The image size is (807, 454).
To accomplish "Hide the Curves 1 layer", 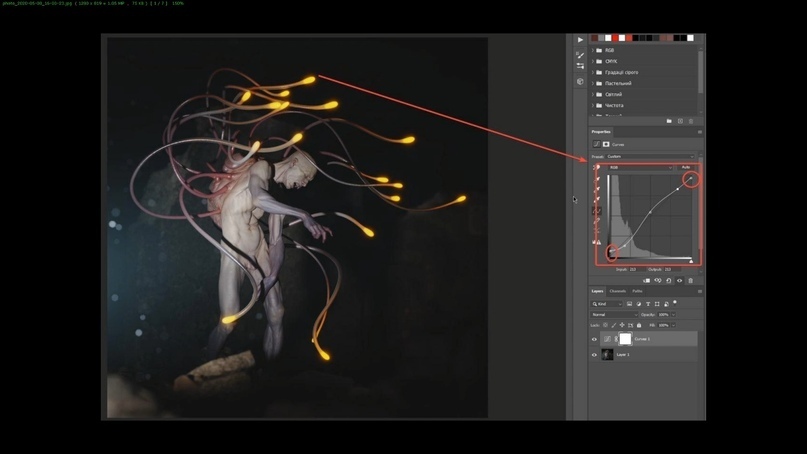I will (594, 339).
